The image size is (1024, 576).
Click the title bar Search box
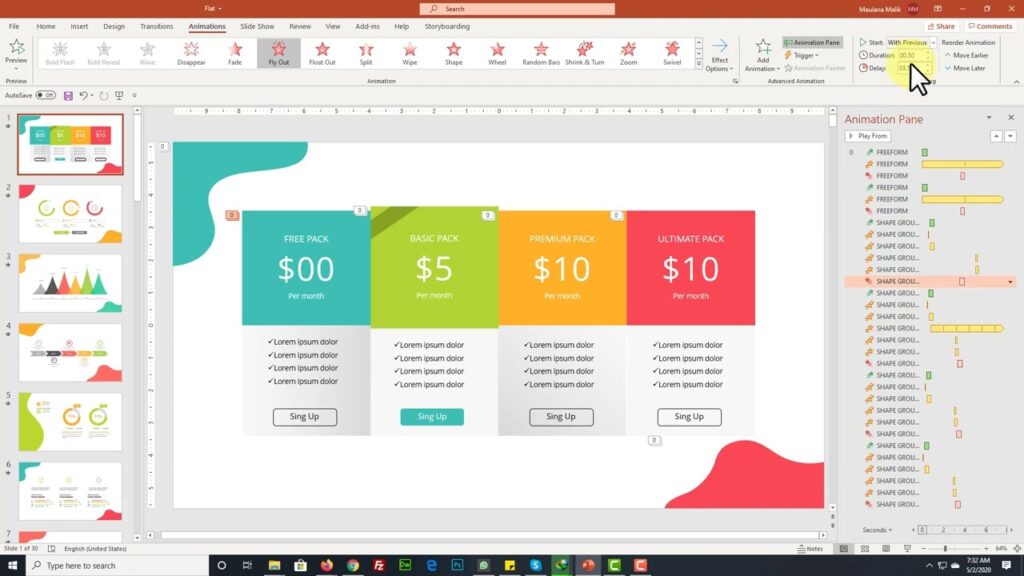517,8
